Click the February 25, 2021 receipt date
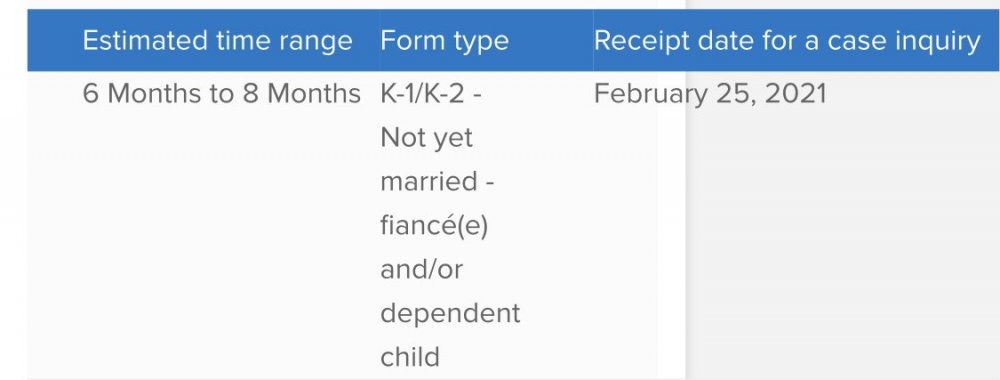This screenshot has width=1000, height=380. (710, 94)
